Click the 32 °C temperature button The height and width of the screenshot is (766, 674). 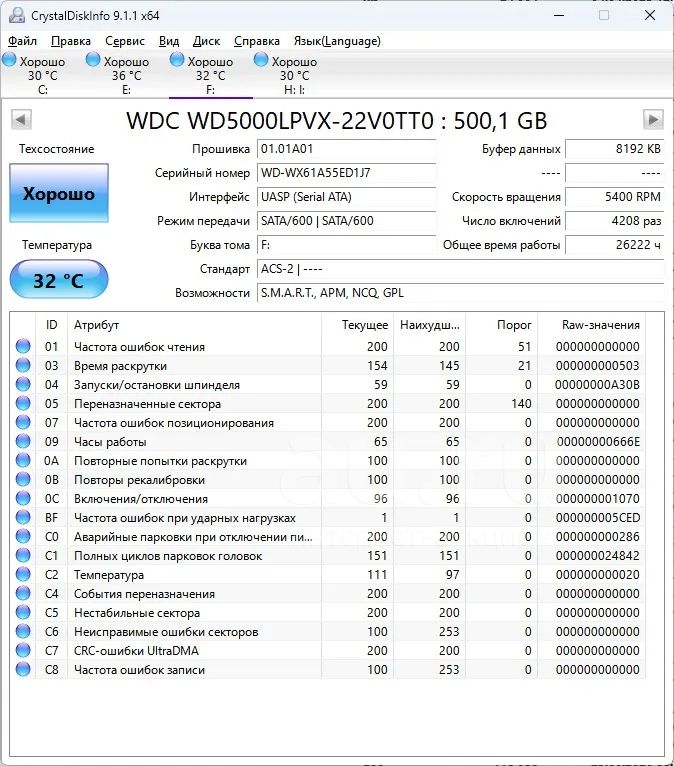[x=59, y=279]
